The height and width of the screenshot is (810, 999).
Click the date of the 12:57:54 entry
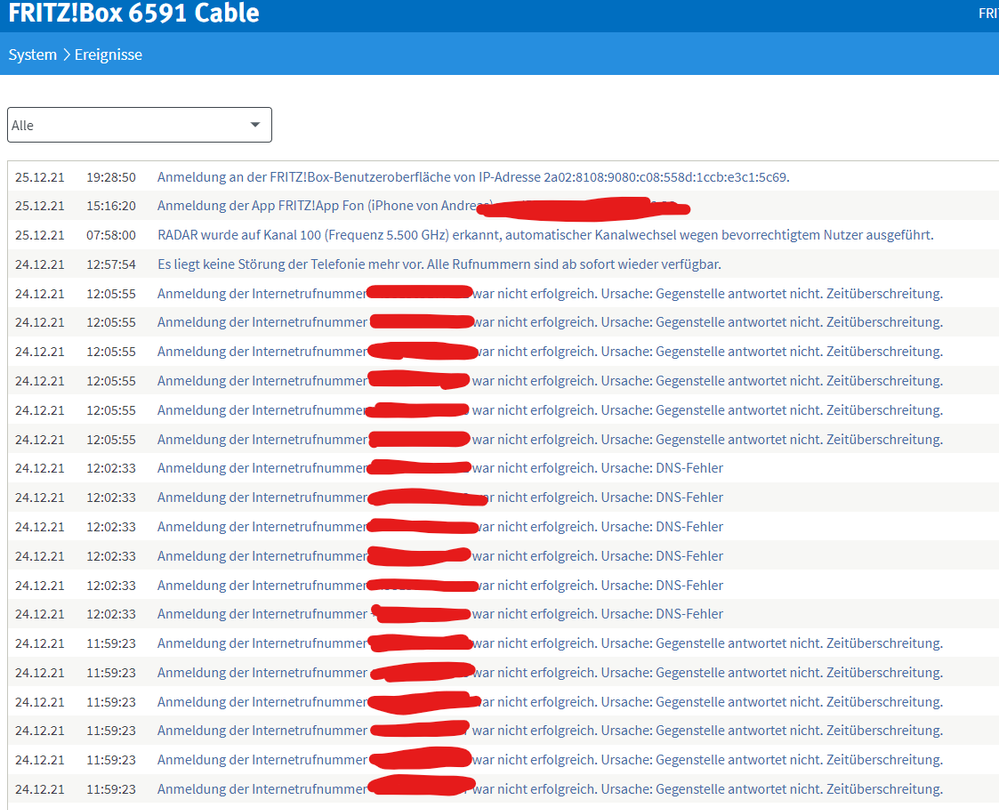tap(40, 264)
